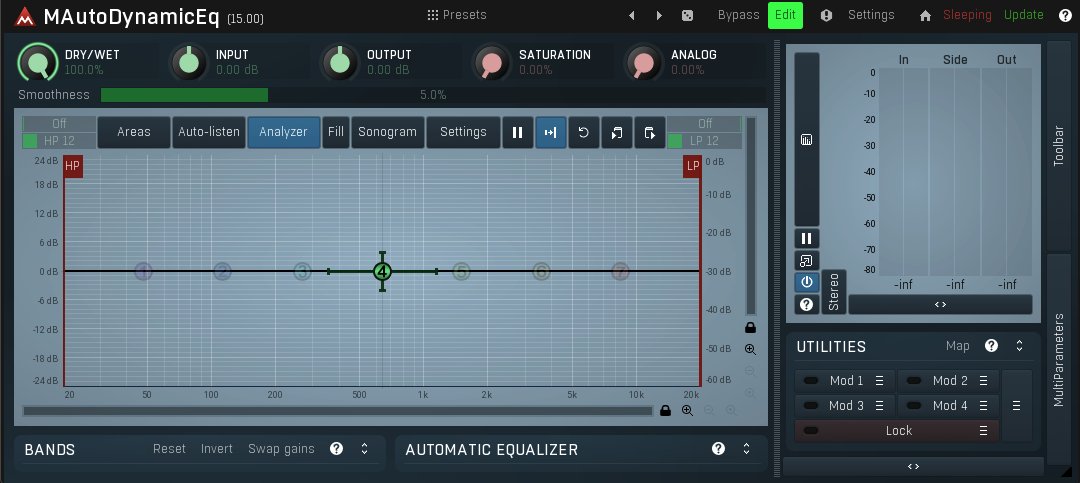Screen dimensions: 1080x483
Task: Open Automatic Equalizer help icon
Action: coord(718,449)
